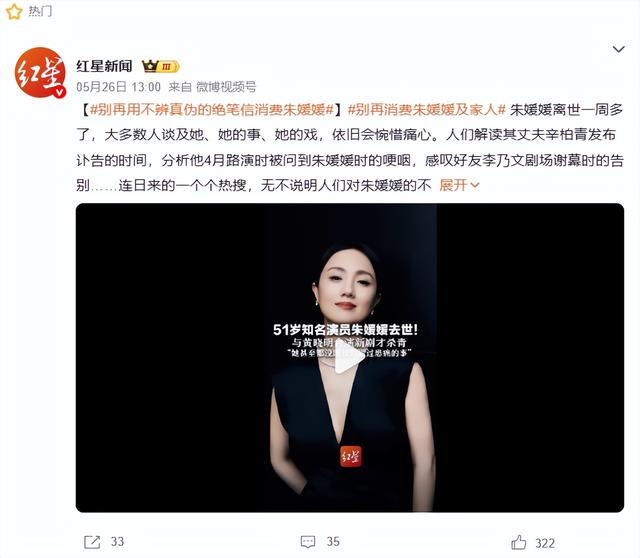This screenshot has height=558, width=640.
Task: Click the video thumbnail headline text
Action: coord(345,330)
